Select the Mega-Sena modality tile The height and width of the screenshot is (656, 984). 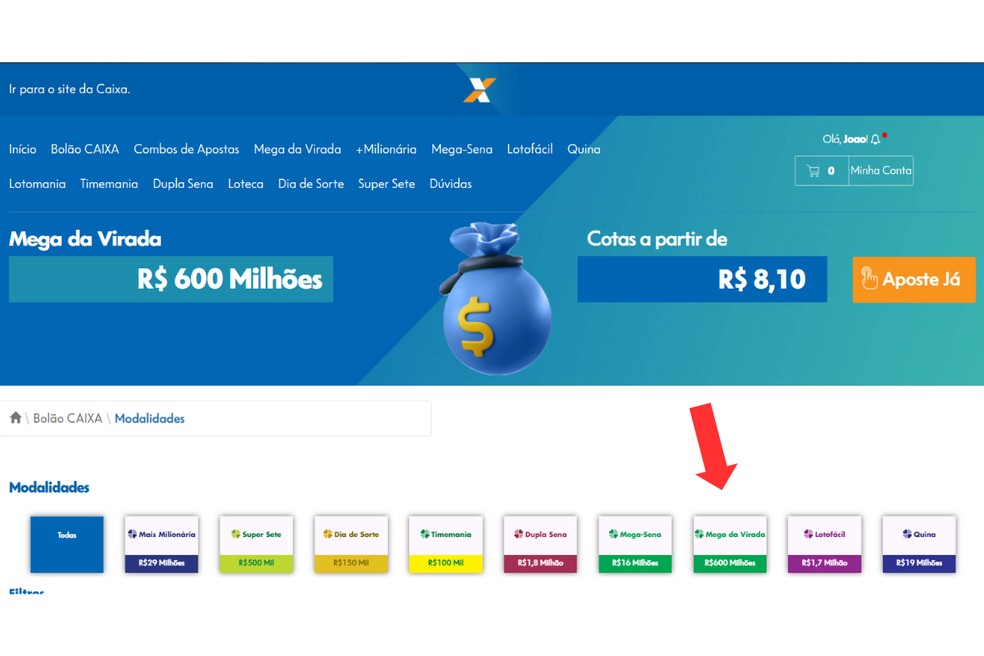click(x=635, y=544)
